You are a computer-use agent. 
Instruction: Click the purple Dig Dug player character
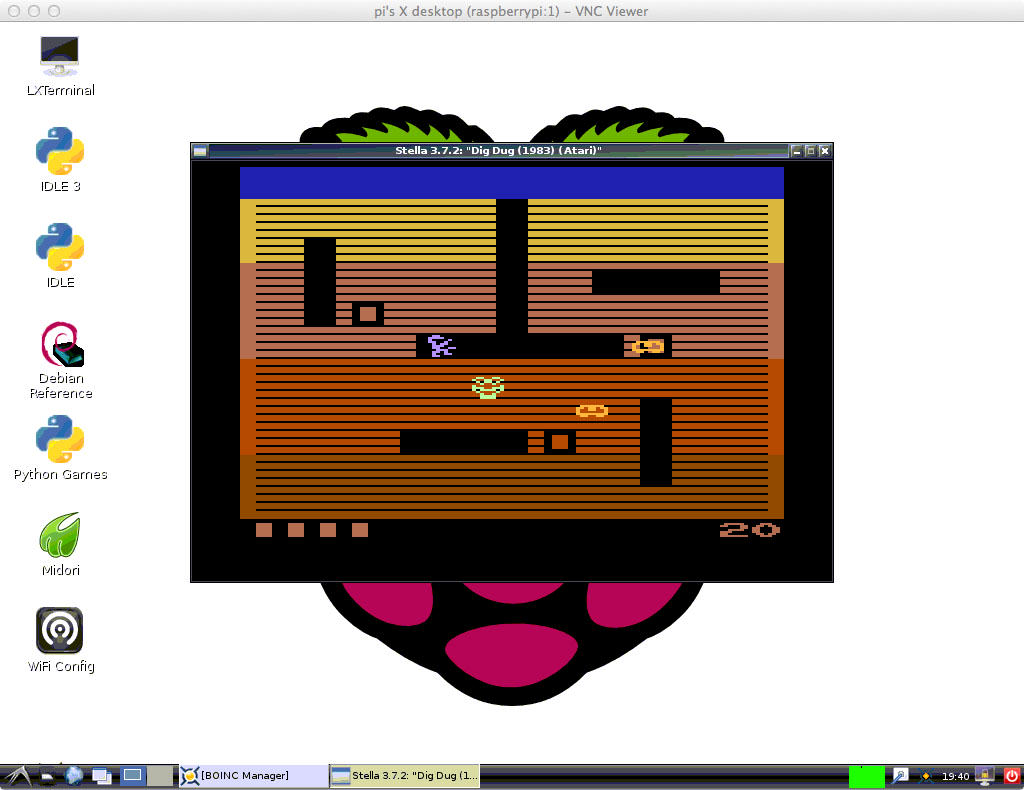tap(440, 346)
